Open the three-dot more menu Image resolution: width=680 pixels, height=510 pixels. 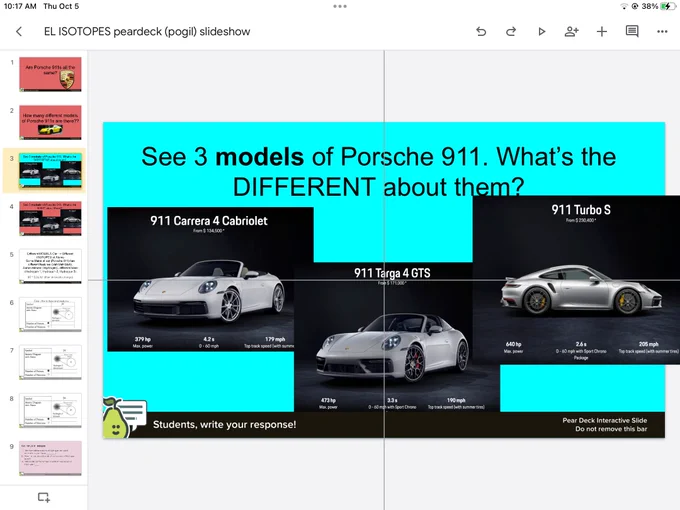click(x=662, y=31)
